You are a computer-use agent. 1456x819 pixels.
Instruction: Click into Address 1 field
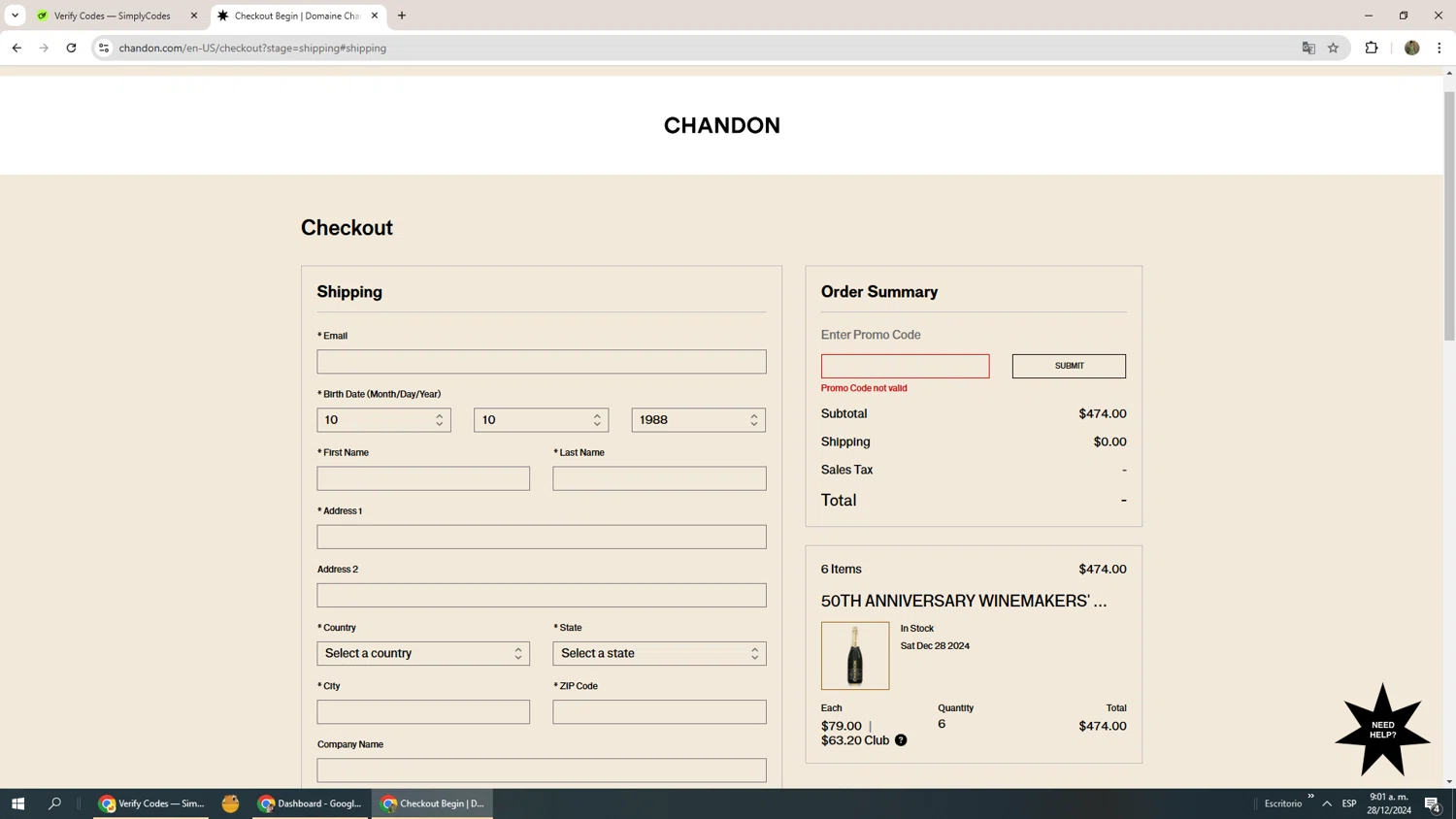pos(542,537)
